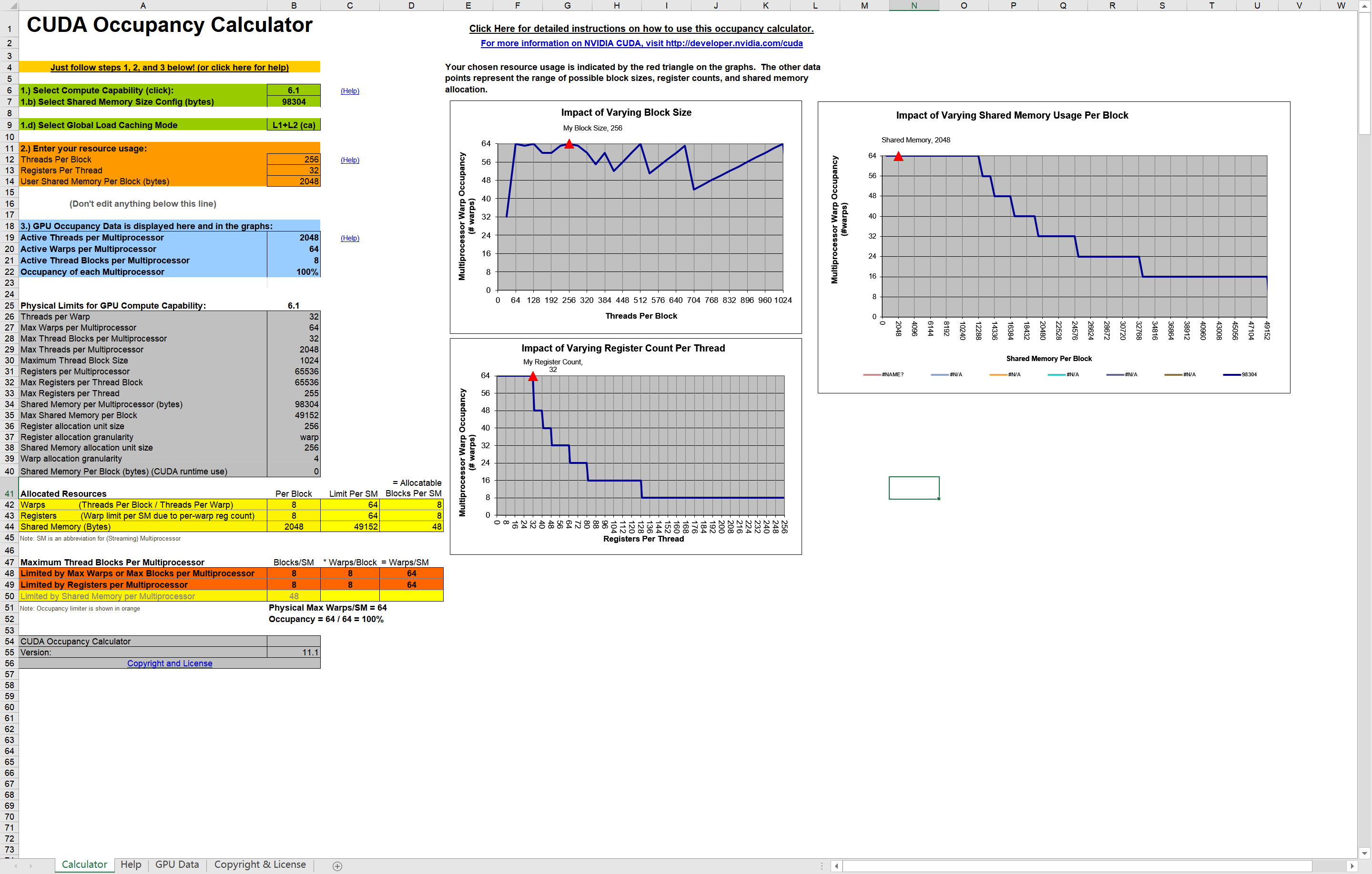1372x874 pixels.
Task: Click the vertical scrollbar thumb
Action: point(1364,73)
